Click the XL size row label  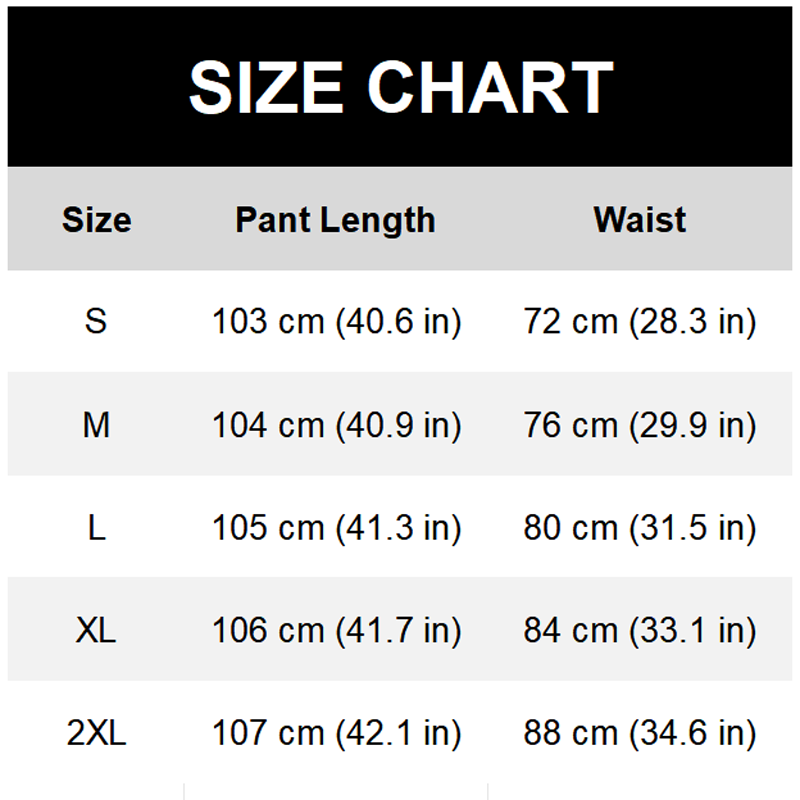coord(96,631)
